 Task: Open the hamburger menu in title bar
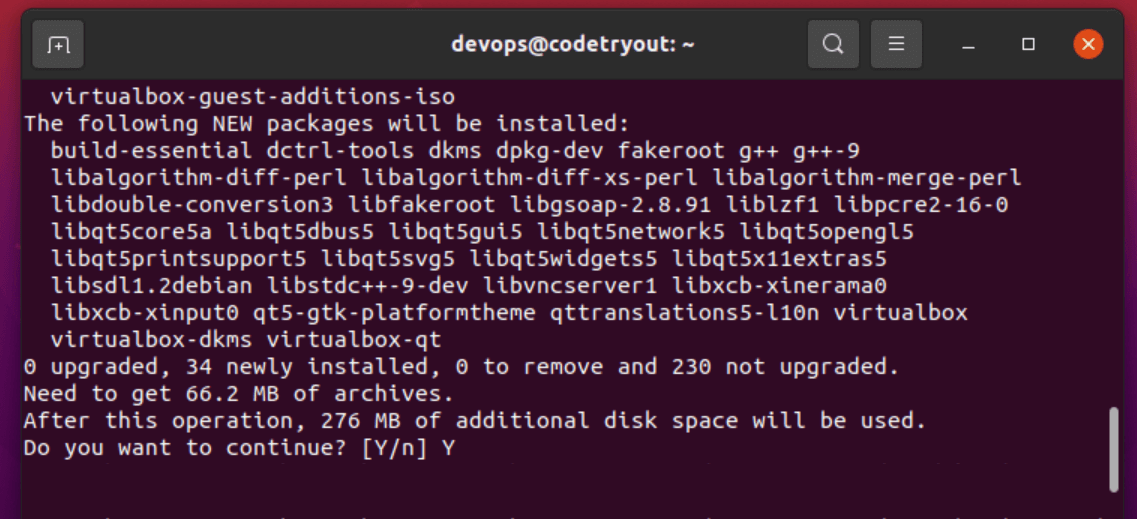tap(896, 45)
